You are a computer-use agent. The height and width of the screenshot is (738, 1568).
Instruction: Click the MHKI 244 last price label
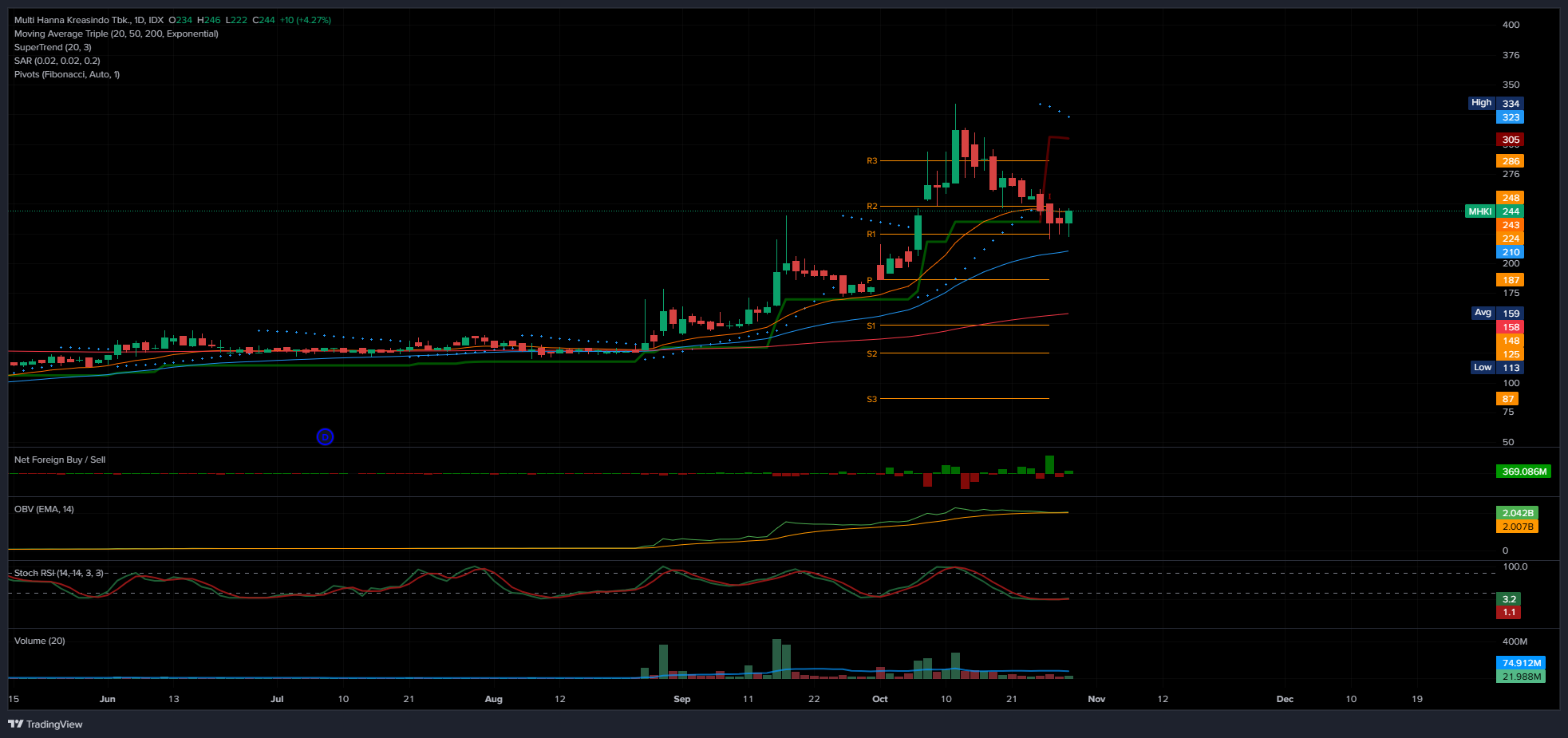click(x=1495, y=211)
